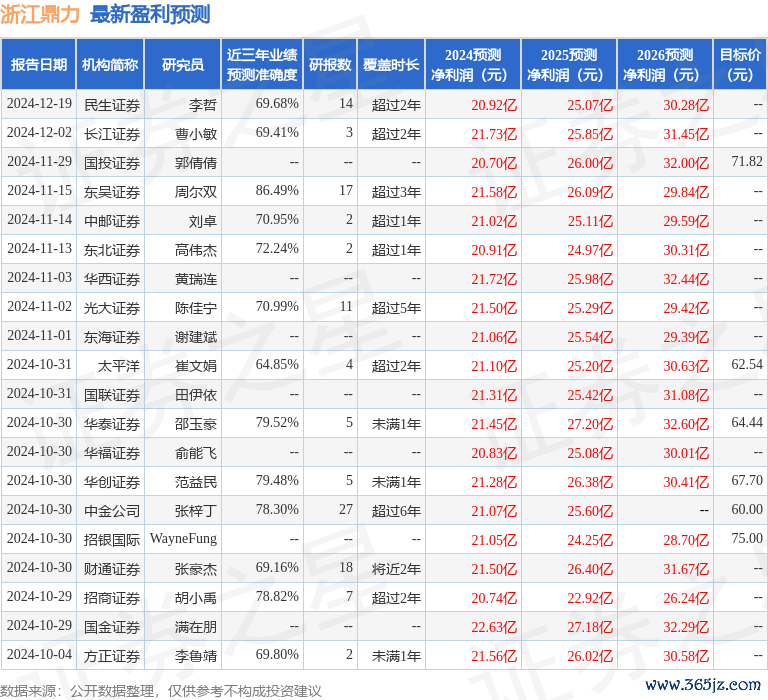768x700 pixels.
Task: Select the 东北证券 institution cell
Action: point(112,250)
